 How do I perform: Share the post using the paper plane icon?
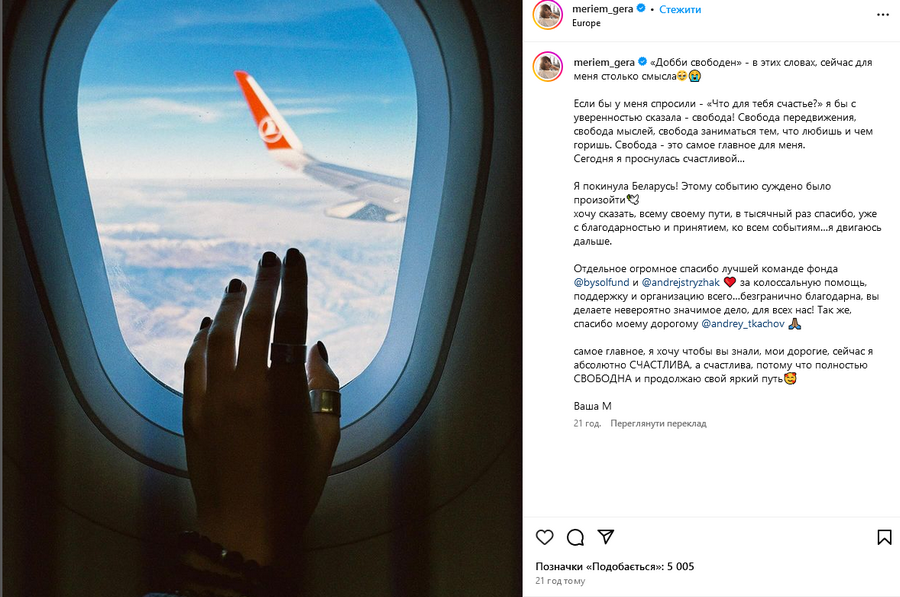click(606, 537)
